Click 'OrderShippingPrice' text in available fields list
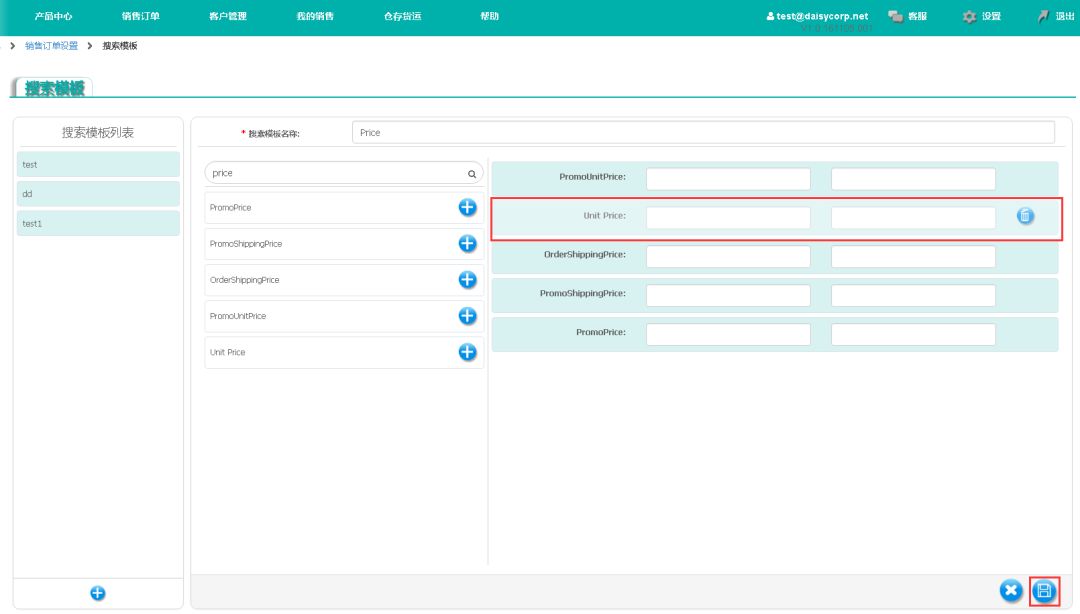The image size is (1080, 614). (x=245, y=280)
